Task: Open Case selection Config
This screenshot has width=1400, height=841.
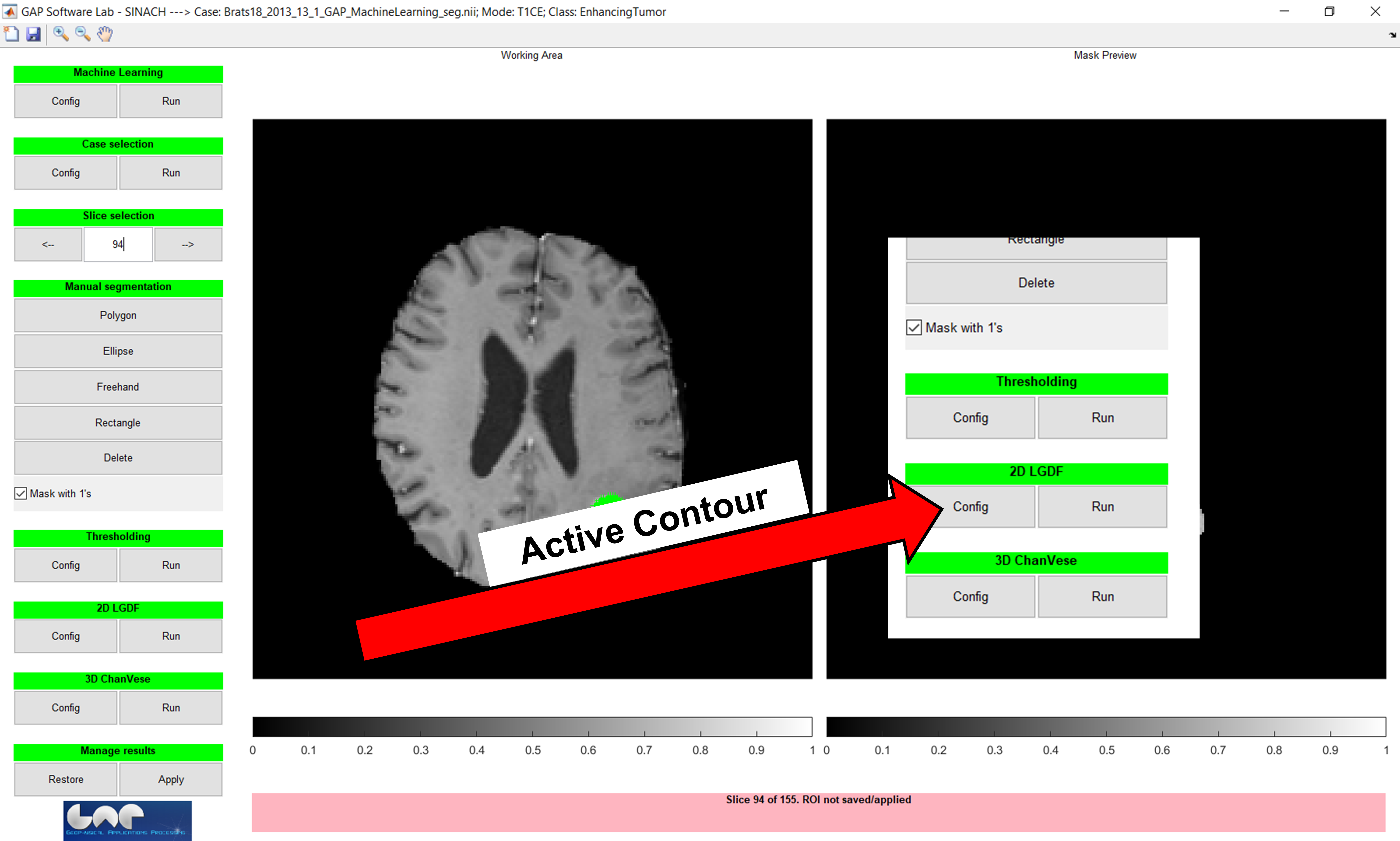Action: 66,173
